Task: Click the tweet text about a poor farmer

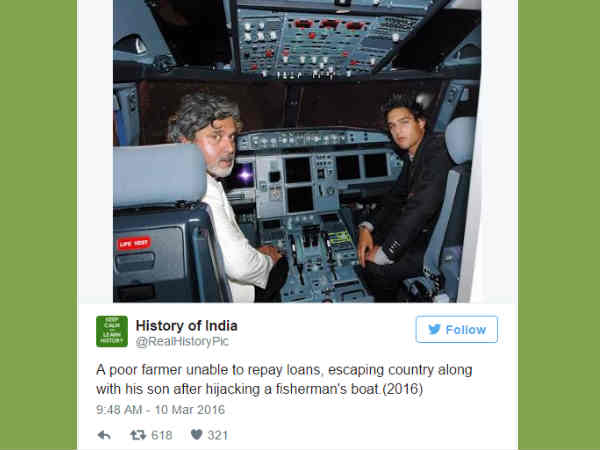Action: tap(284, 380)
